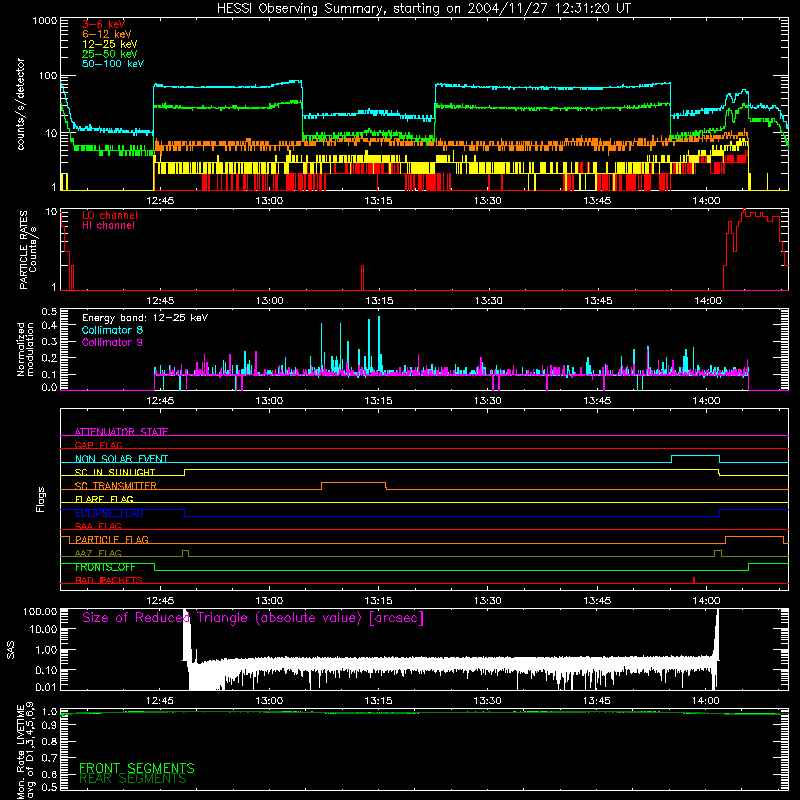Pick the green '25-50 keV' legend entry
The width and height of the screenshot is (800, 800).
(110, 54)
